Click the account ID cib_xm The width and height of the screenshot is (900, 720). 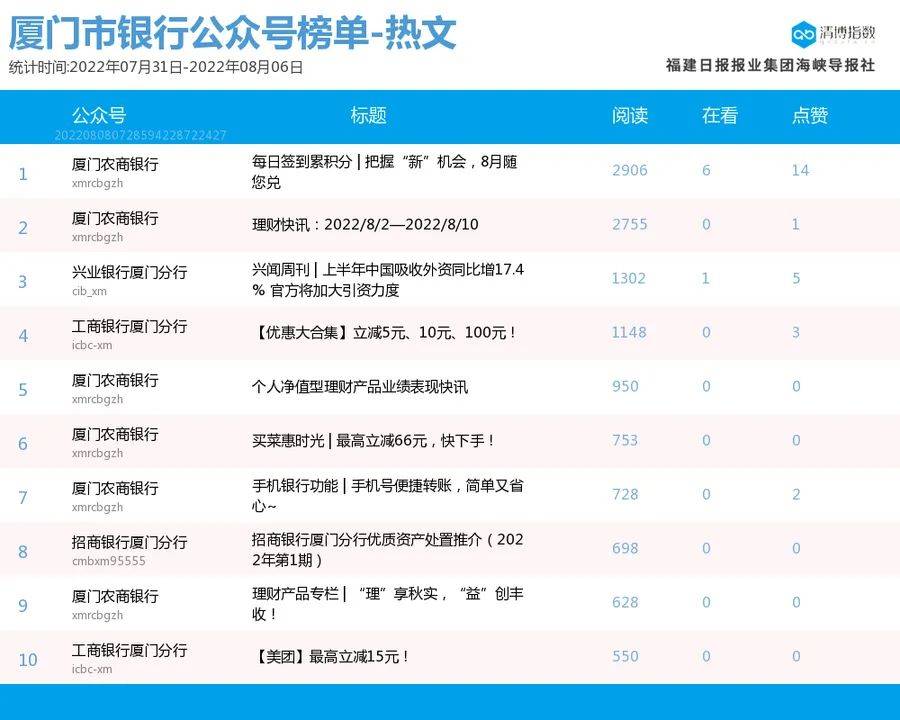(x=90, y=291)
